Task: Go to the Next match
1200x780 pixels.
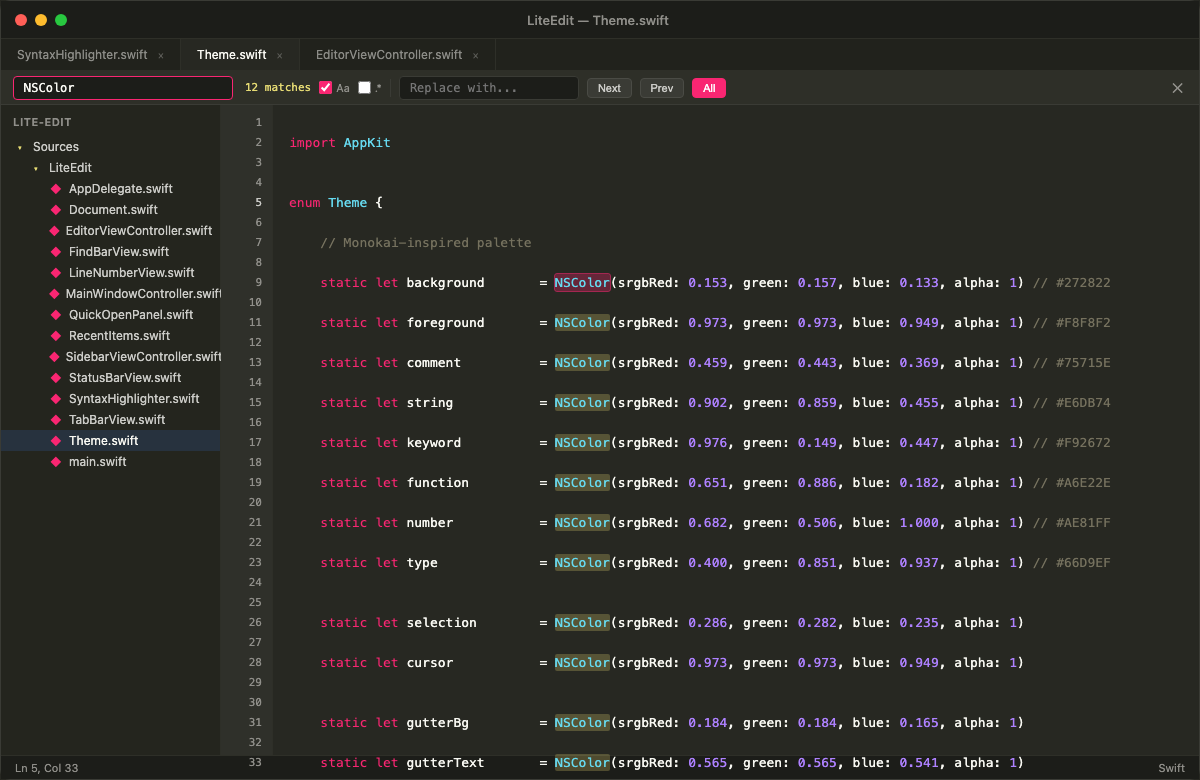Action: tap(609, 88)
